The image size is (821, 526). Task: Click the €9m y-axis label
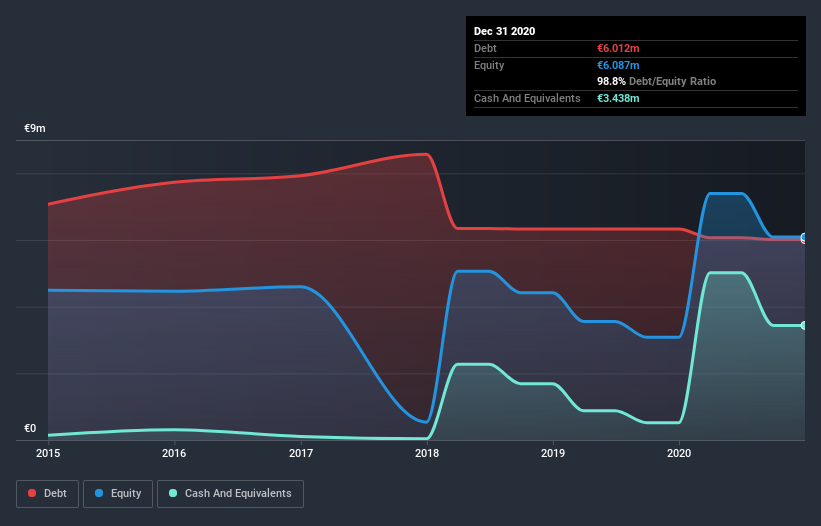tap(35, 129)
